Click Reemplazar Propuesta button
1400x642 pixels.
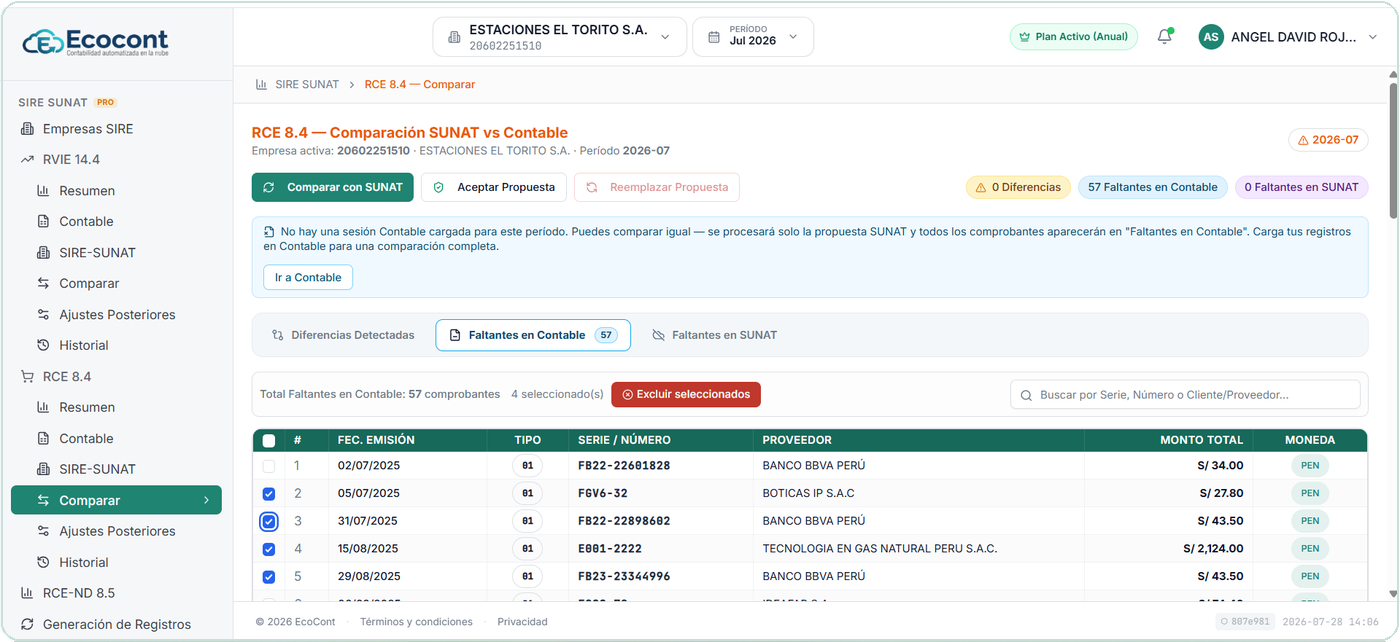(x=657, y=187)
